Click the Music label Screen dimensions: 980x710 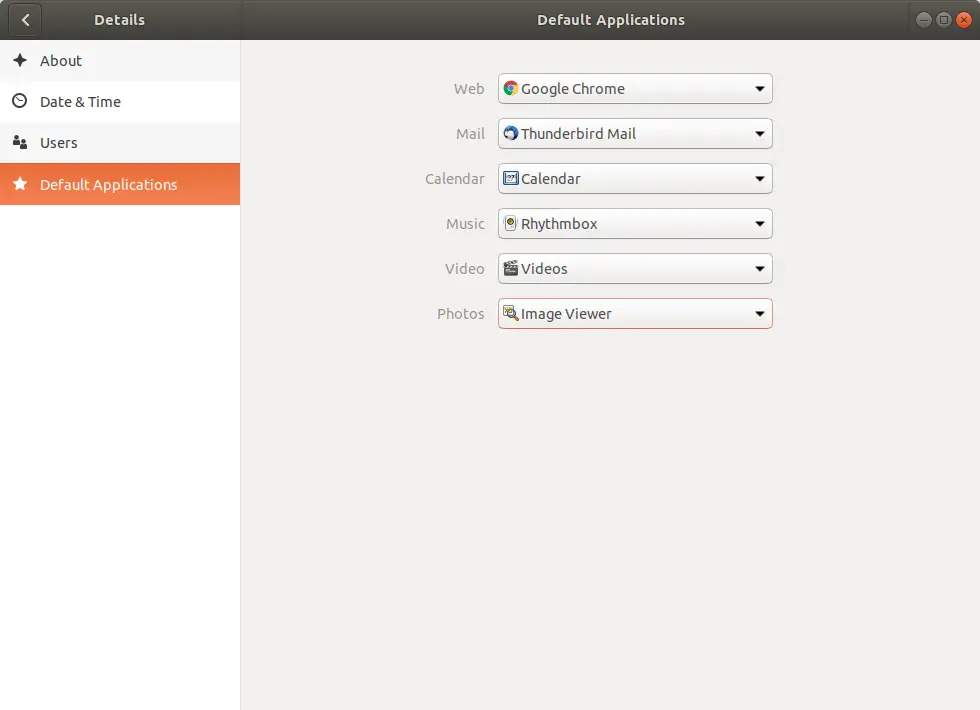pos(465,224)
